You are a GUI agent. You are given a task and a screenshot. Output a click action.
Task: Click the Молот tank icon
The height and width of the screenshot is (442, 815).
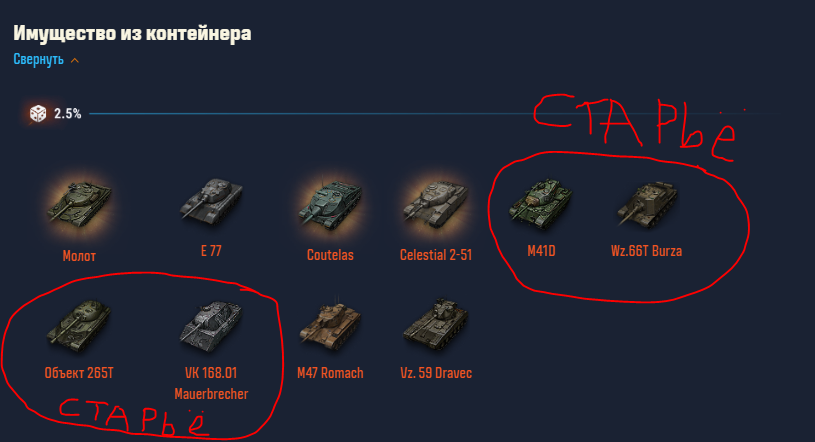[79, 204]
